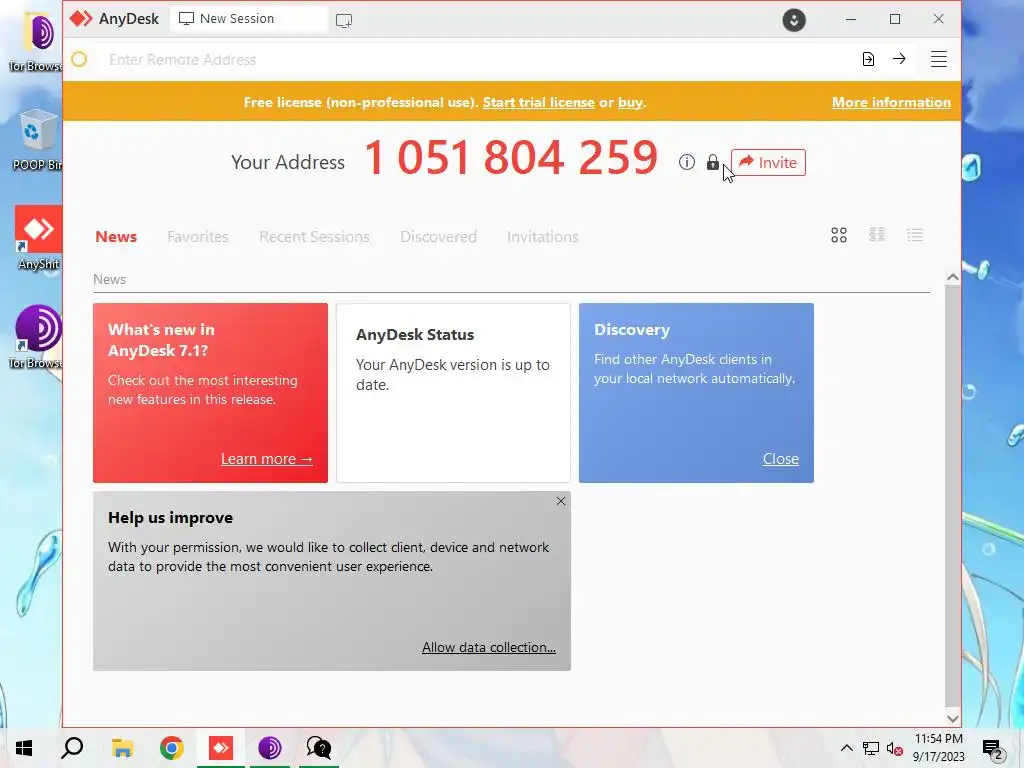Click the AnyDesk Status card

tap(453, 393)
